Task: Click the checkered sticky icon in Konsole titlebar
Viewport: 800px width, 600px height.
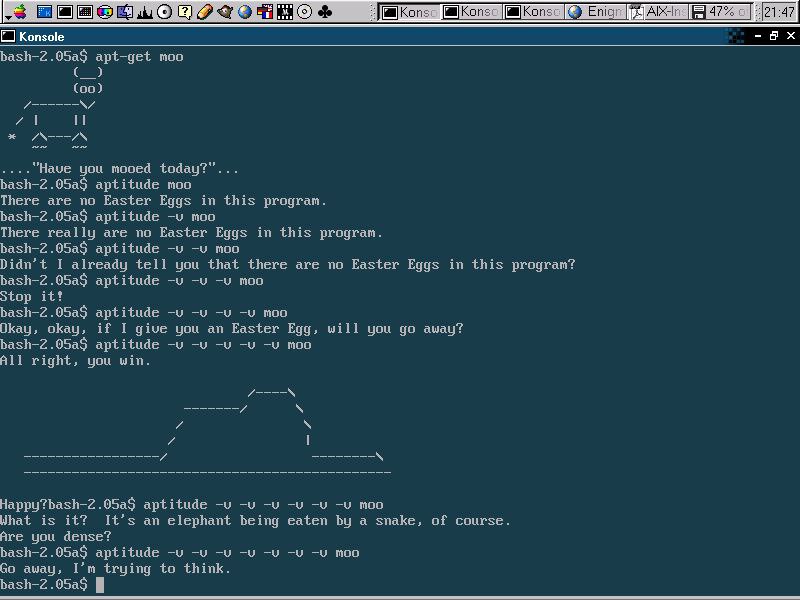Action: [x=735, y=36]
